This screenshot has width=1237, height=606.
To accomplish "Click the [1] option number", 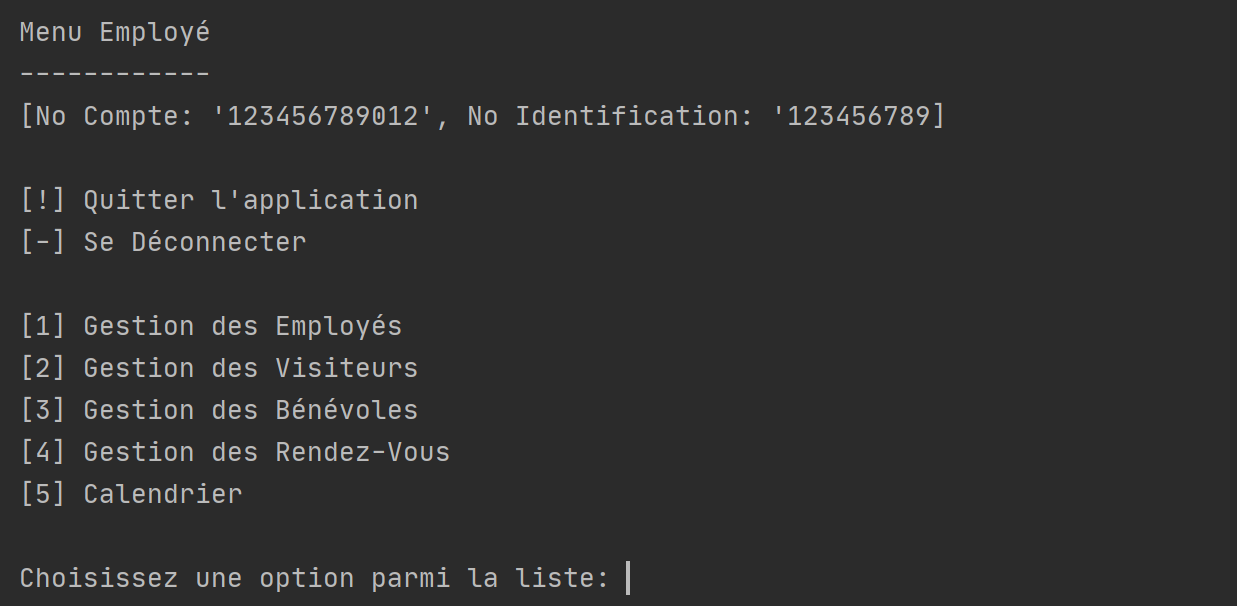I will pyautogui.click(x=43, y=326).
